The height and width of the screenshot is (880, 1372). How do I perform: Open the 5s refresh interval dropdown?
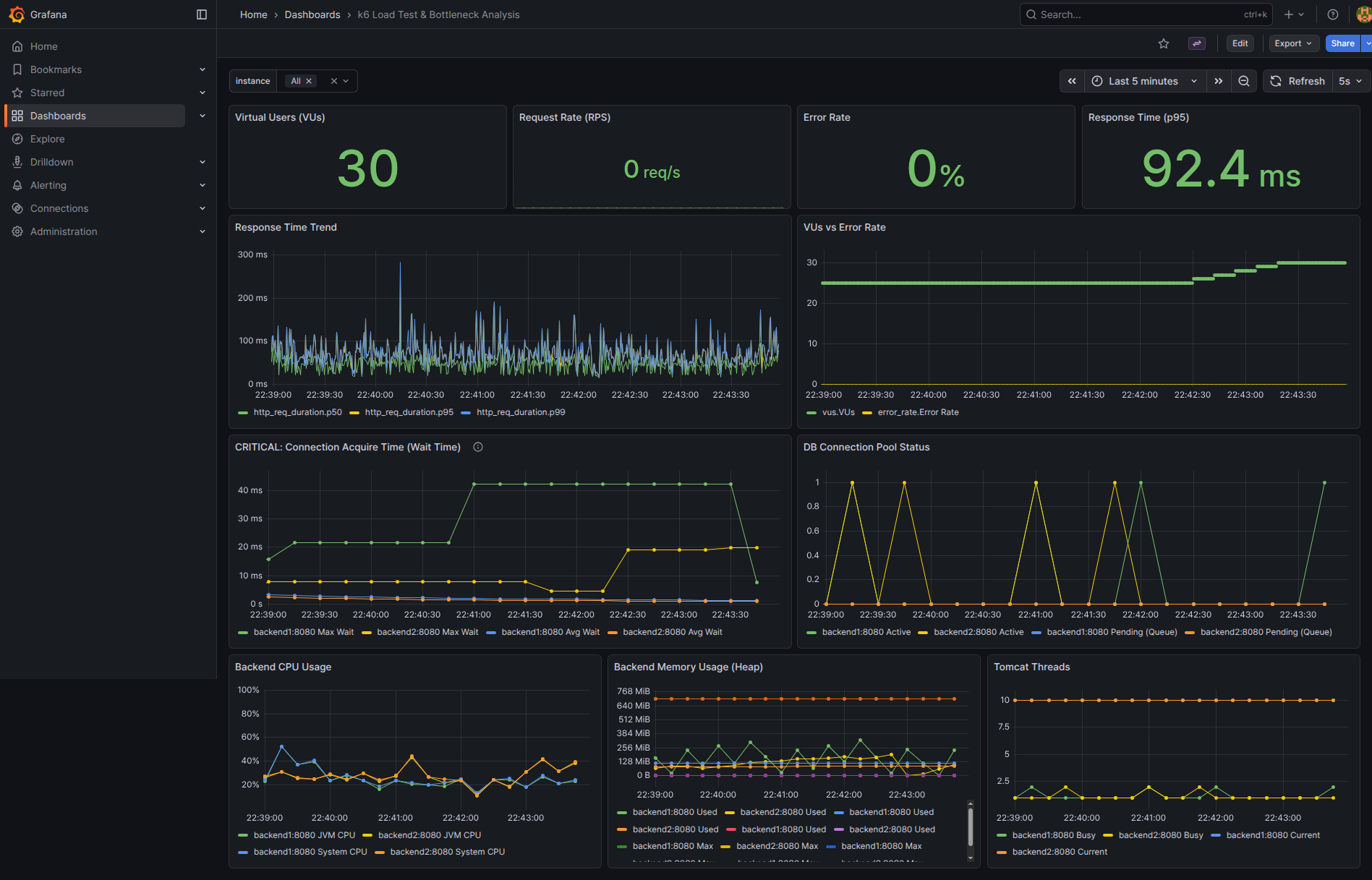(1350, 81)
